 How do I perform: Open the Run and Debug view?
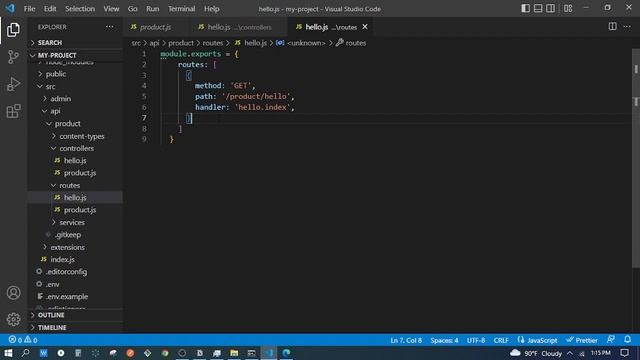click(13, 84)
